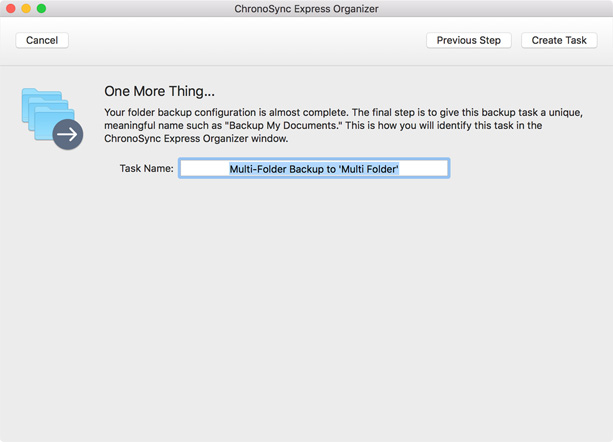Click the blank space at the field's right end
This screenshot has width=613, height=442.
pos(424,168)
